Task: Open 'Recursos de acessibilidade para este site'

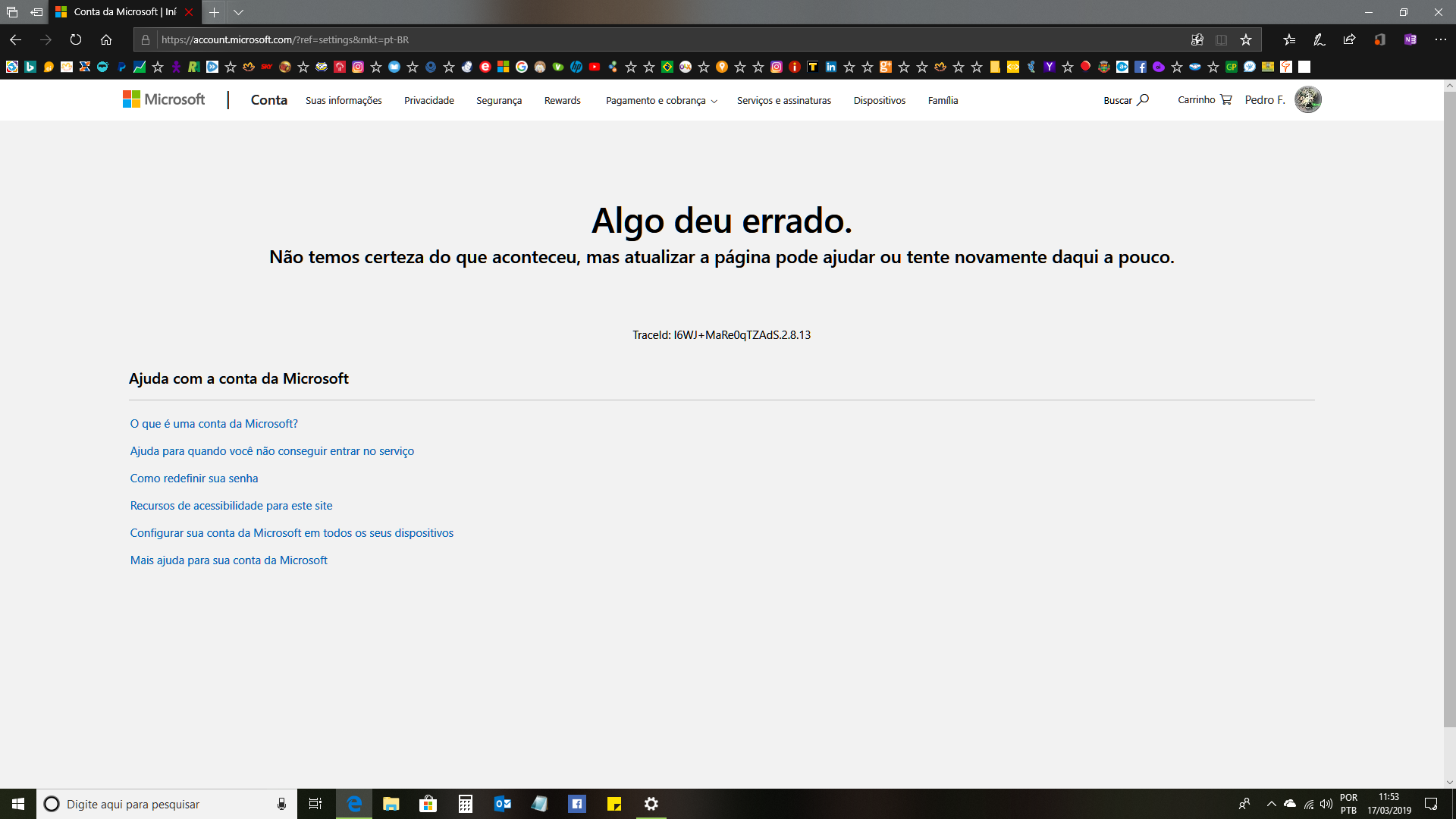Action: (x=231, y=506)
